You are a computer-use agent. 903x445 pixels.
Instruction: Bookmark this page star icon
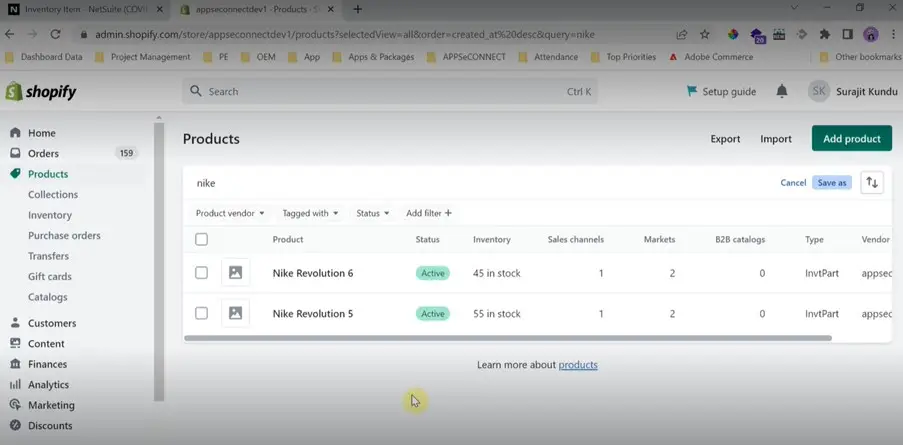[705, 35]
